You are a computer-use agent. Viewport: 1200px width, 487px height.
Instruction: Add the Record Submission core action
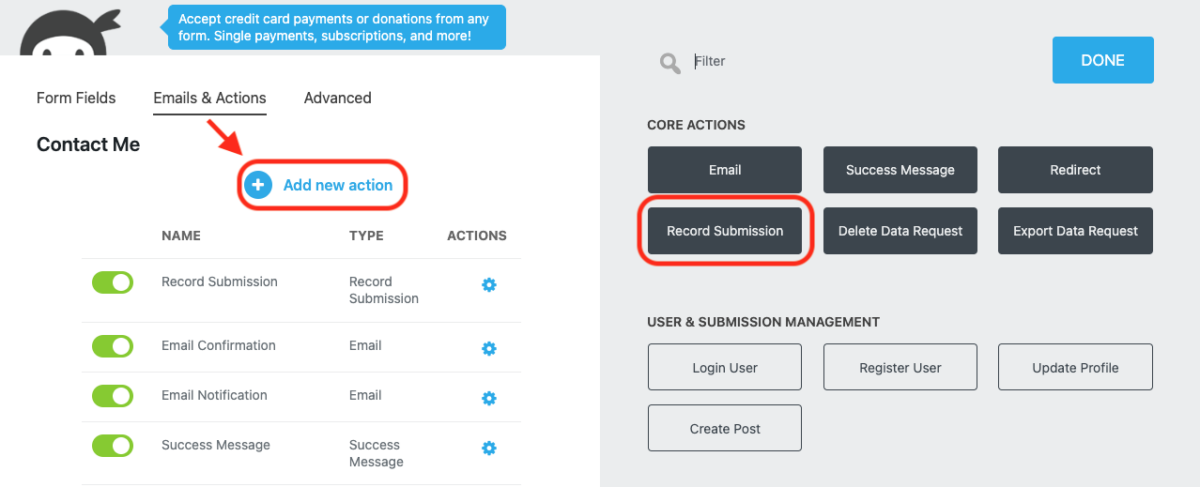pos(725,231)
